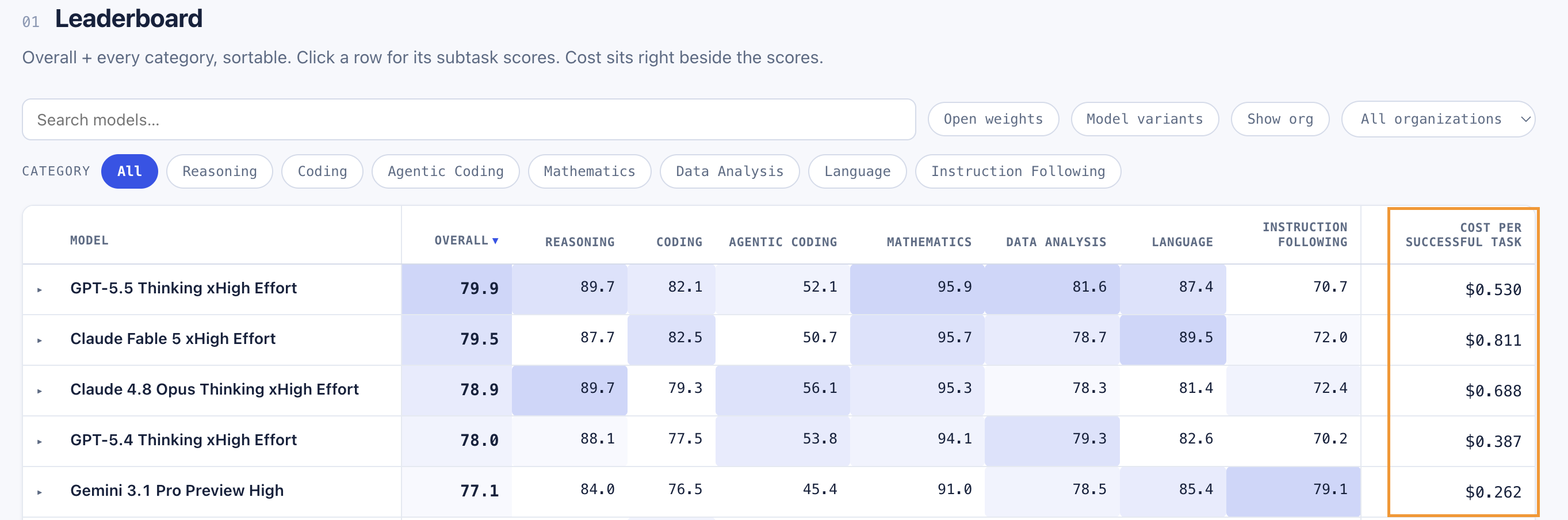Click the Search models input field
Image resolution: width=1568 pixels, height=520 pixels.
(469, 119)
